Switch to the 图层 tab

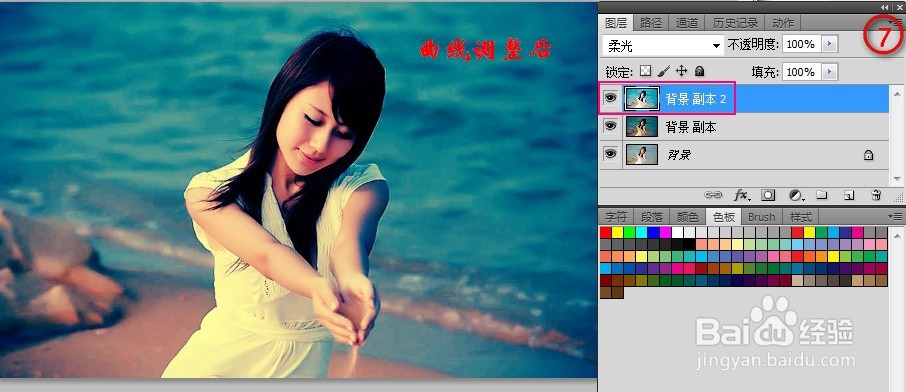coord(616,23)
